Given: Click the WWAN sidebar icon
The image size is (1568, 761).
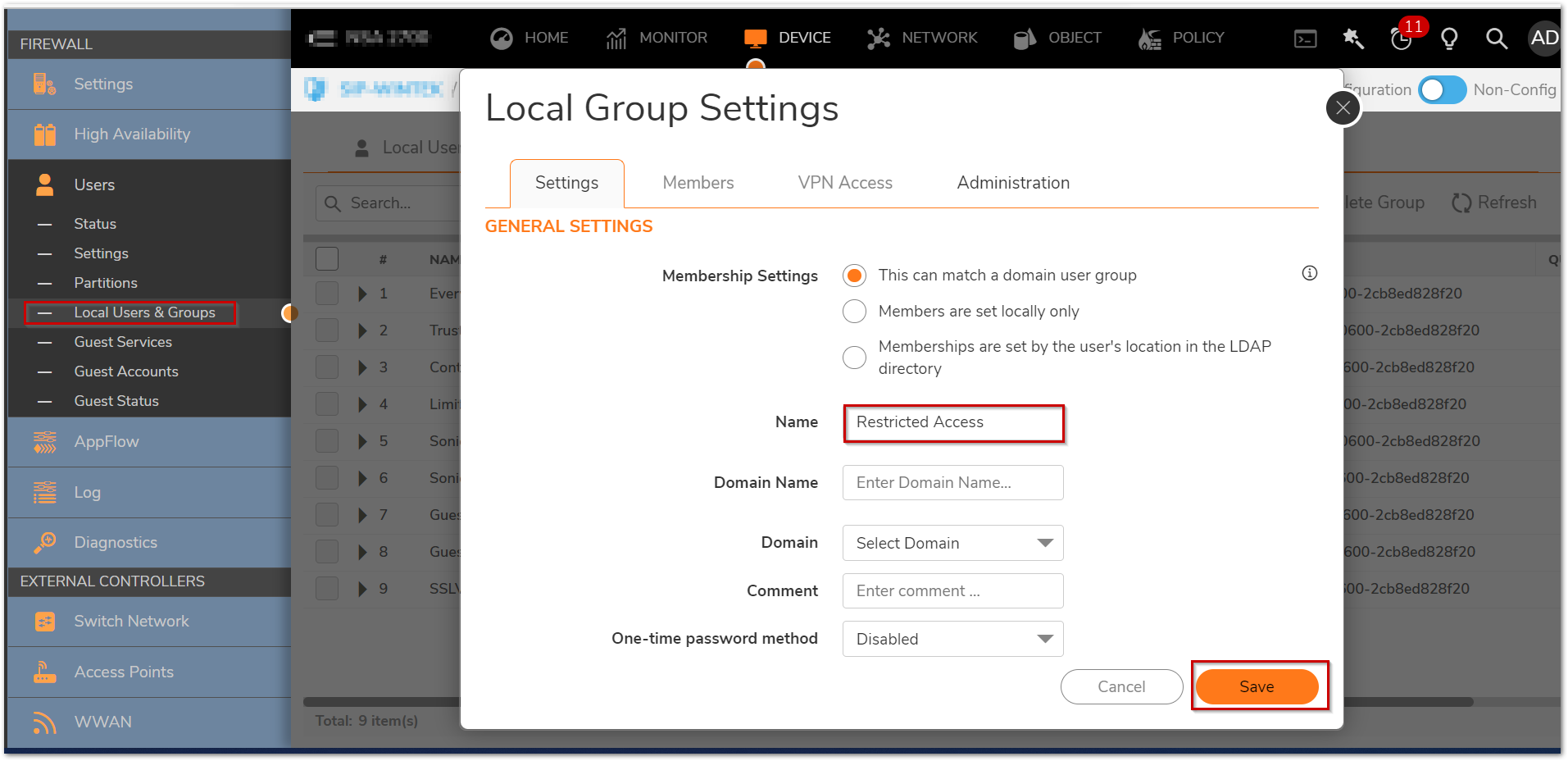Looking at the screenshot, I should (x=45, y=722).
